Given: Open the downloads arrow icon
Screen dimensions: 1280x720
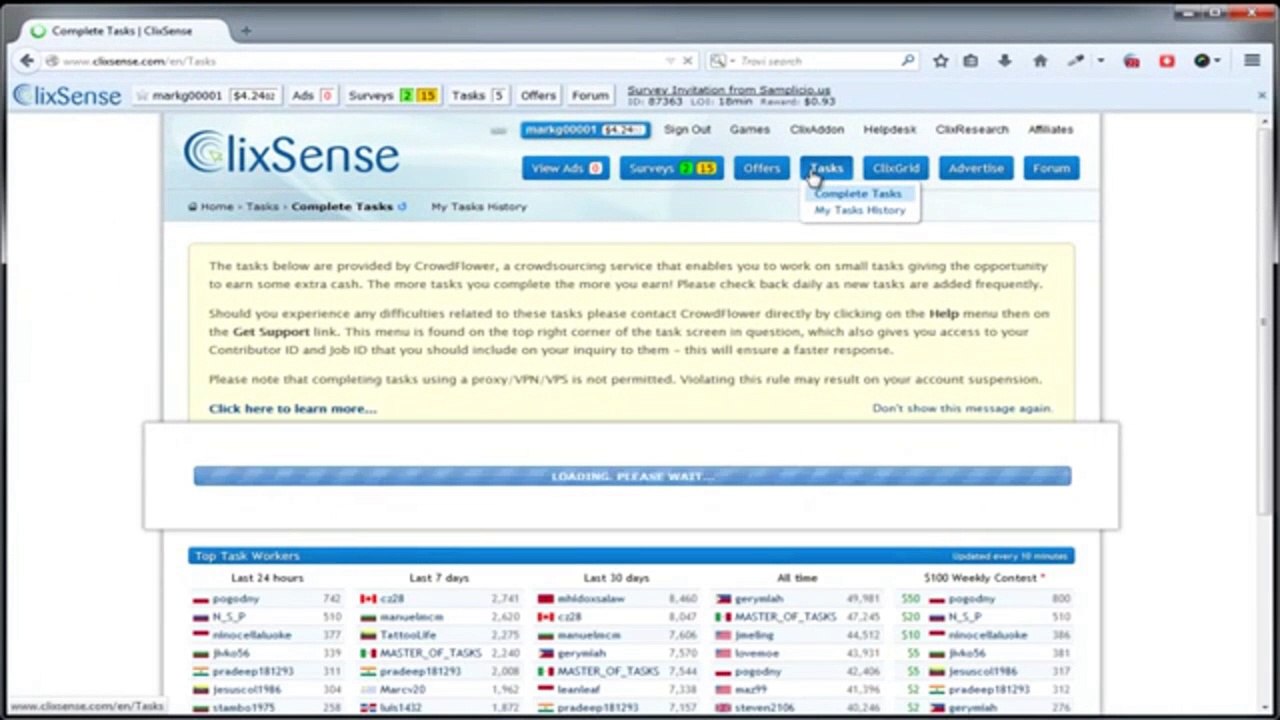Looking at the screenshot, I should (1005, 61).
